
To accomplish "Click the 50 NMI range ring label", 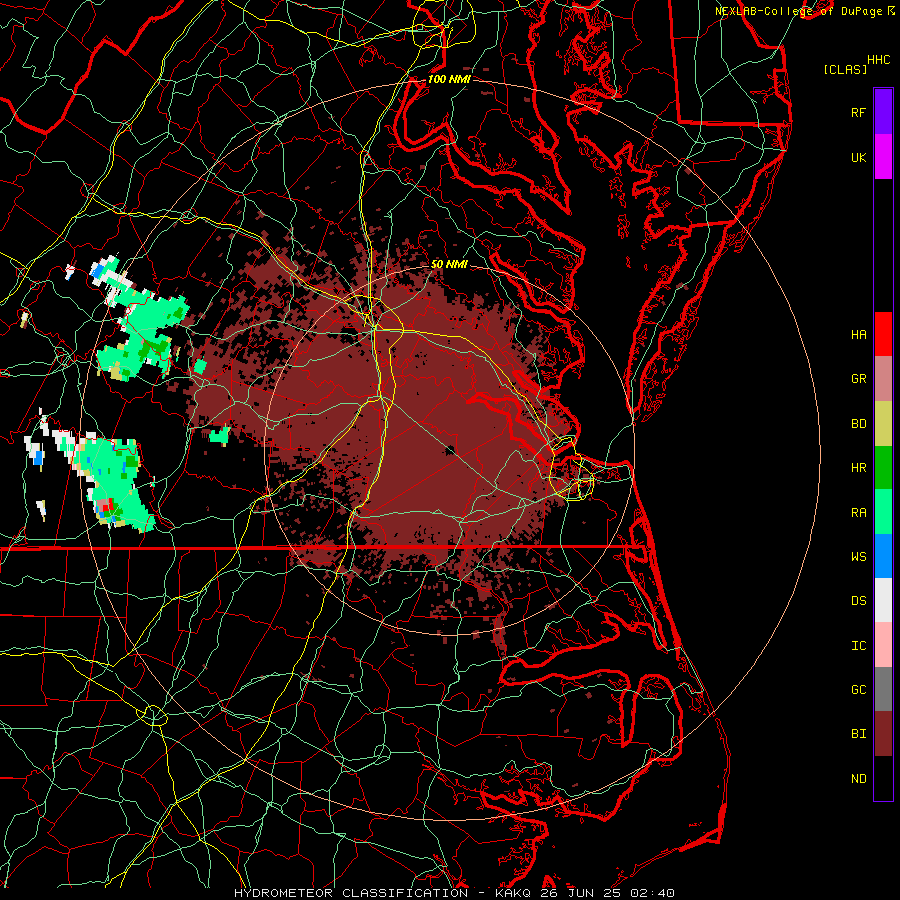I will (449, 264).
